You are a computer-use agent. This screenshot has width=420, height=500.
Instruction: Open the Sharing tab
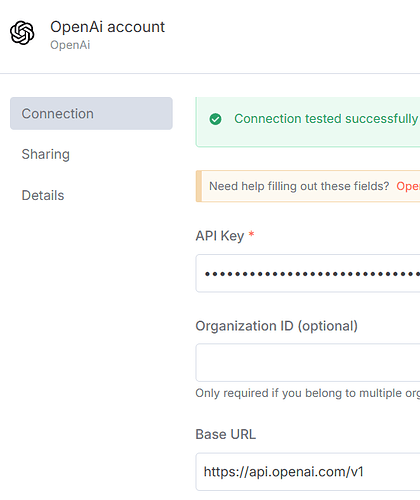point(46,154)
